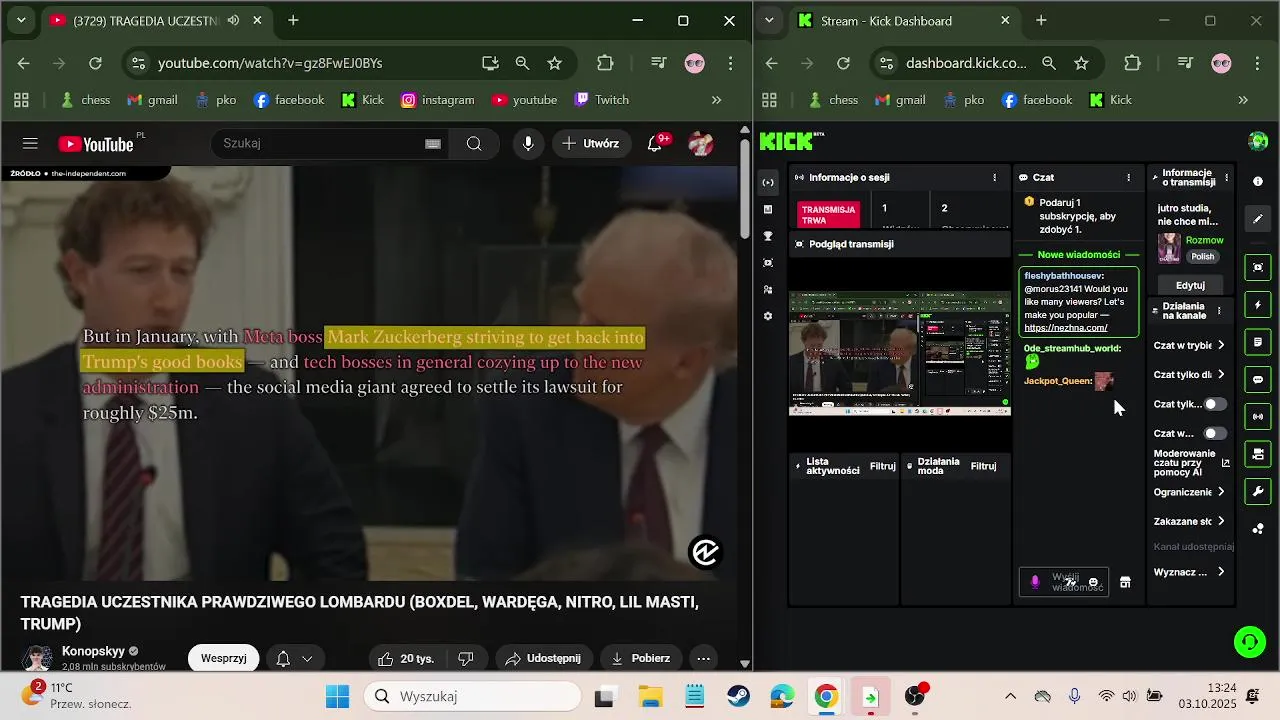The width and height of the screenshot is (1280, 720).
Task: Dislike the video with thumbs down
Action: coord(466,658)
